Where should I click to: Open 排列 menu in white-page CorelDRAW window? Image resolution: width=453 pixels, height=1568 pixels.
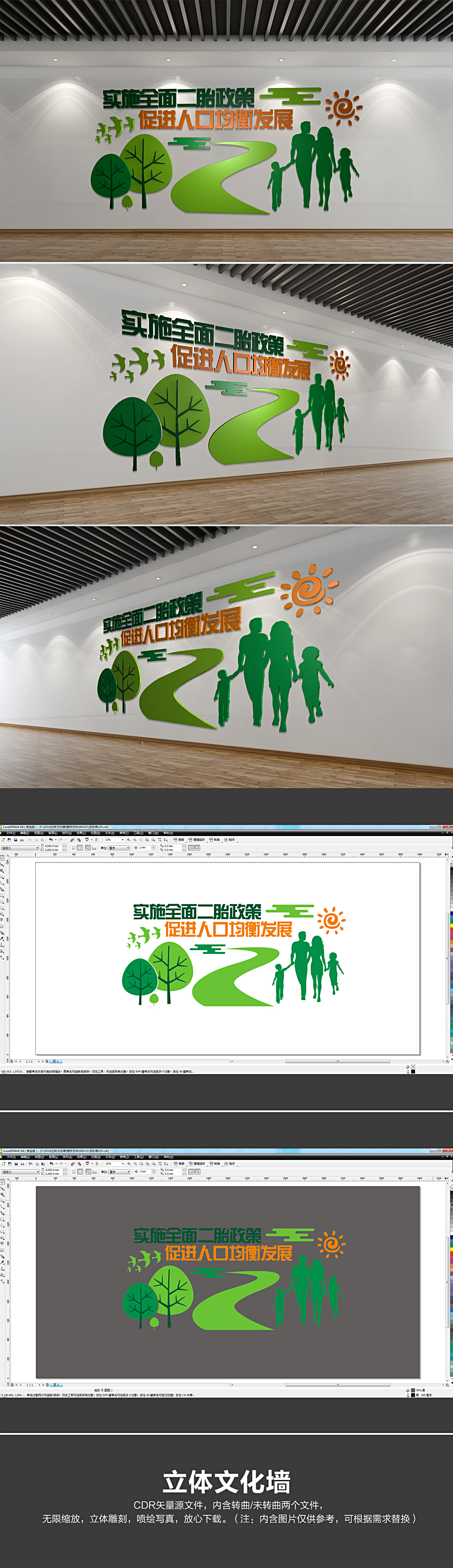[x=66, y=833]
